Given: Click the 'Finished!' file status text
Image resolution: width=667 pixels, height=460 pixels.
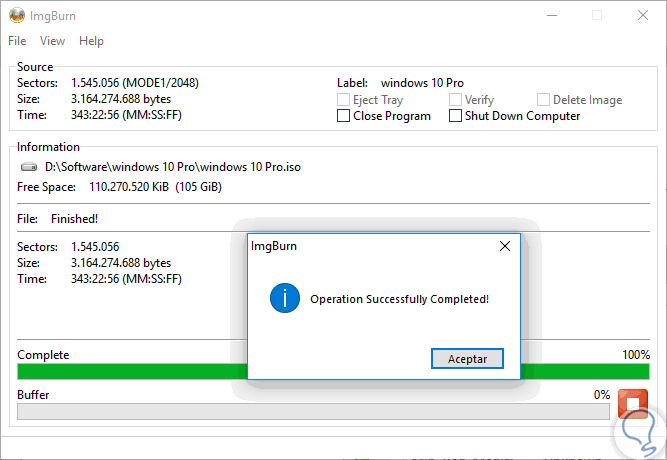Looking at the screenshot, I should [74, 219].
